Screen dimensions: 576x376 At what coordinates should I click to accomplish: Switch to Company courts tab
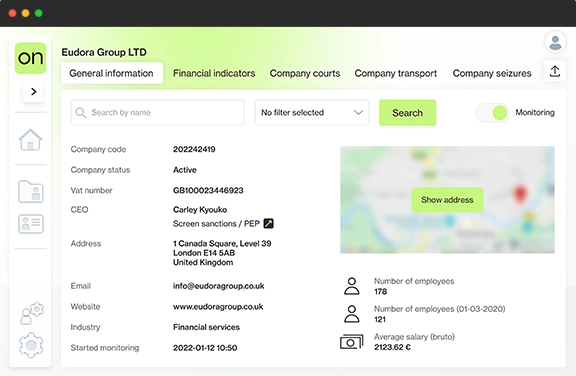305,73
